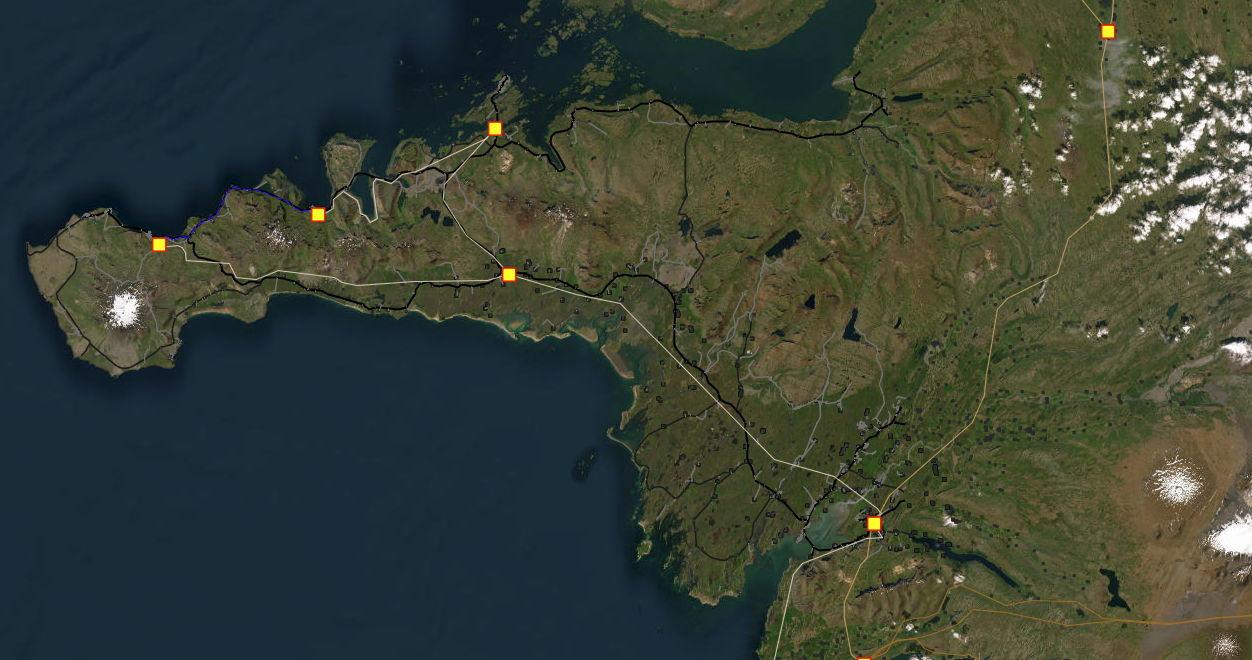This screenshot has width=1252, height=660.
Task: Select the yellow marker at the blue route's east end
Action: click(318, 214)
